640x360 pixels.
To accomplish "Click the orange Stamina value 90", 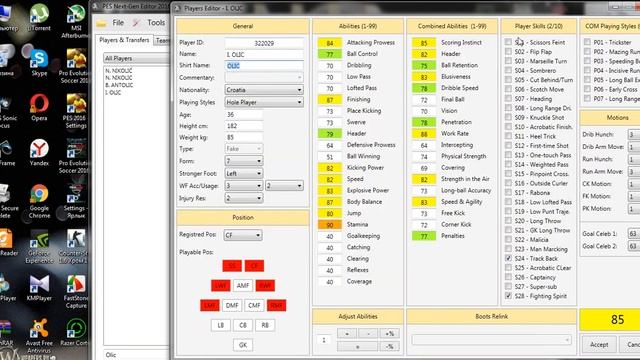I will pyautogui.click(x=330, y=224).
